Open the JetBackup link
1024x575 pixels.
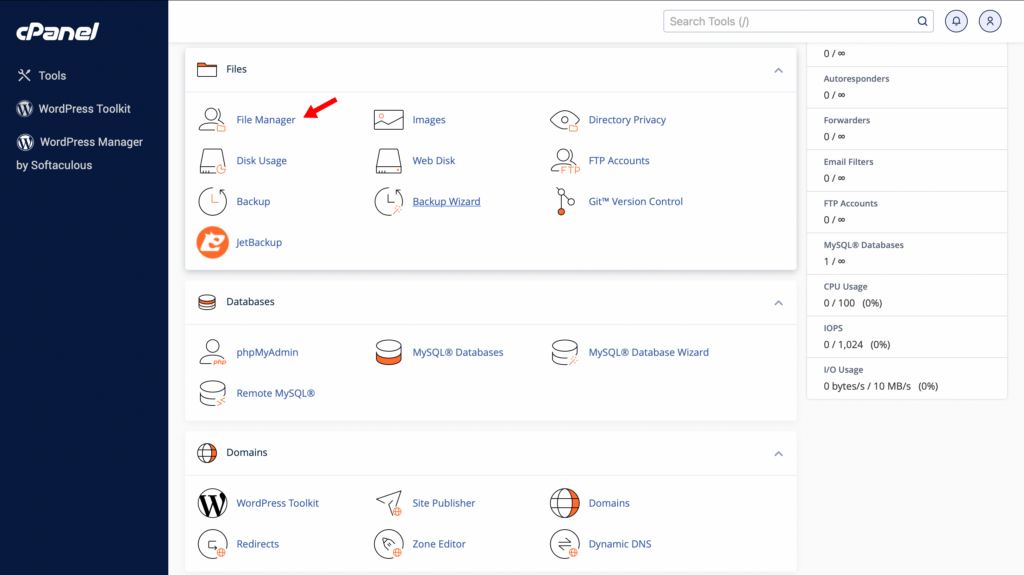click(259, 242)
